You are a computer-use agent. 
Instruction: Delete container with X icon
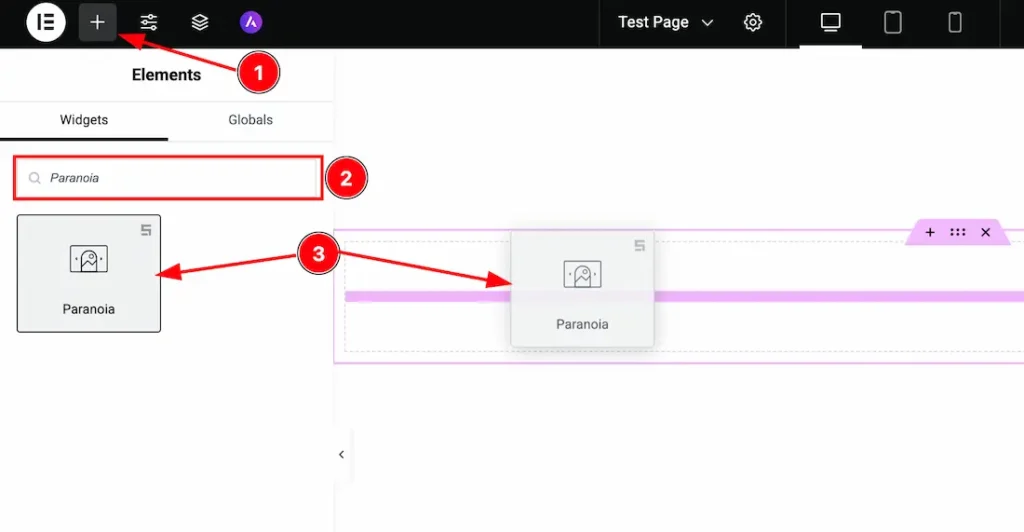(985, 232)
